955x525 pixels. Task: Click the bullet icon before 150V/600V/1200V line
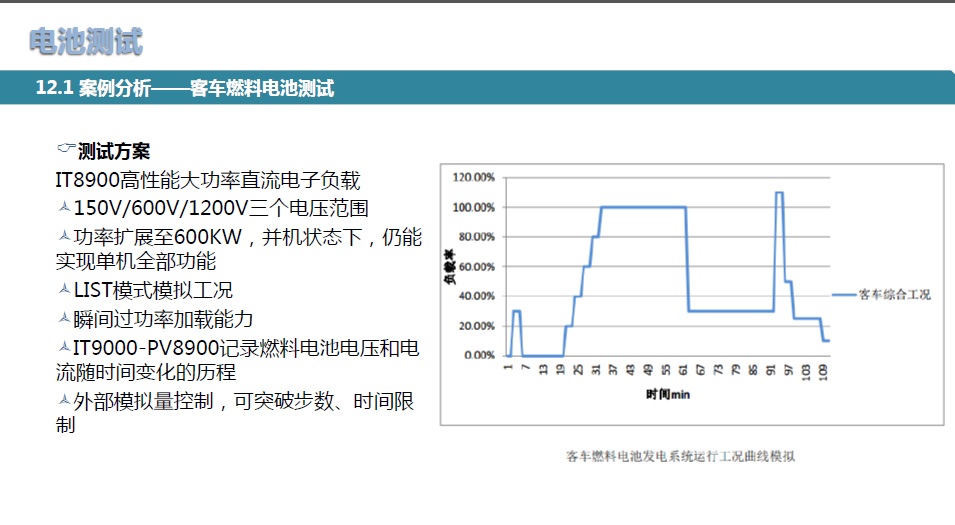click(64, 208)
